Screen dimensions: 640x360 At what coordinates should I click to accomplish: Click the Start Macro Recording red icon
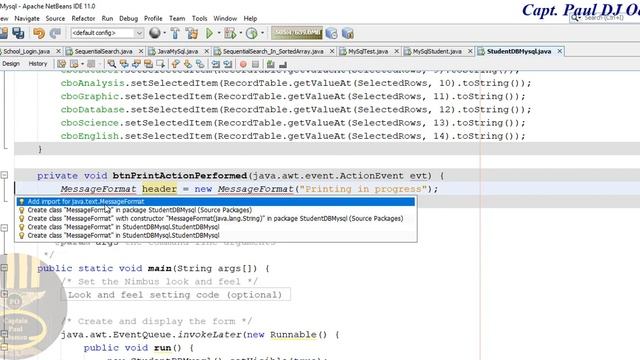[x=243, y=64]
